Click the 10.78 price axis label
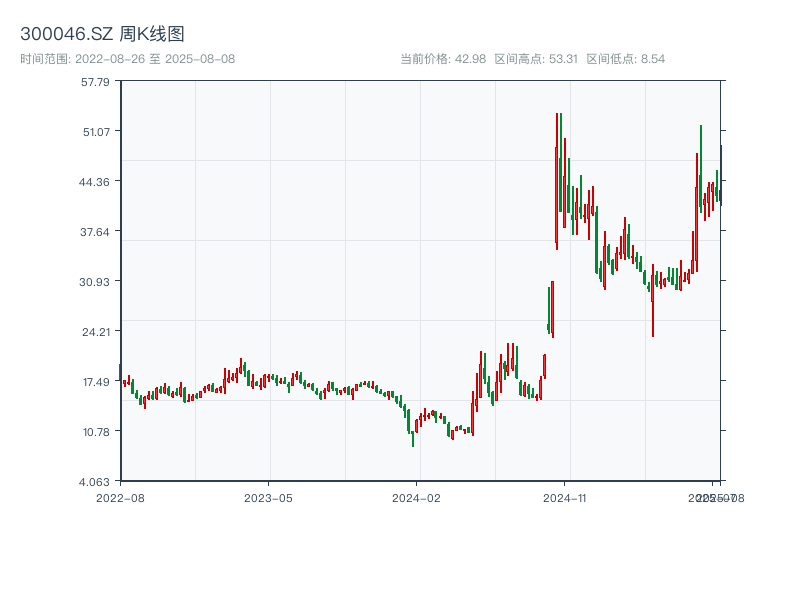 click(95, 431)
